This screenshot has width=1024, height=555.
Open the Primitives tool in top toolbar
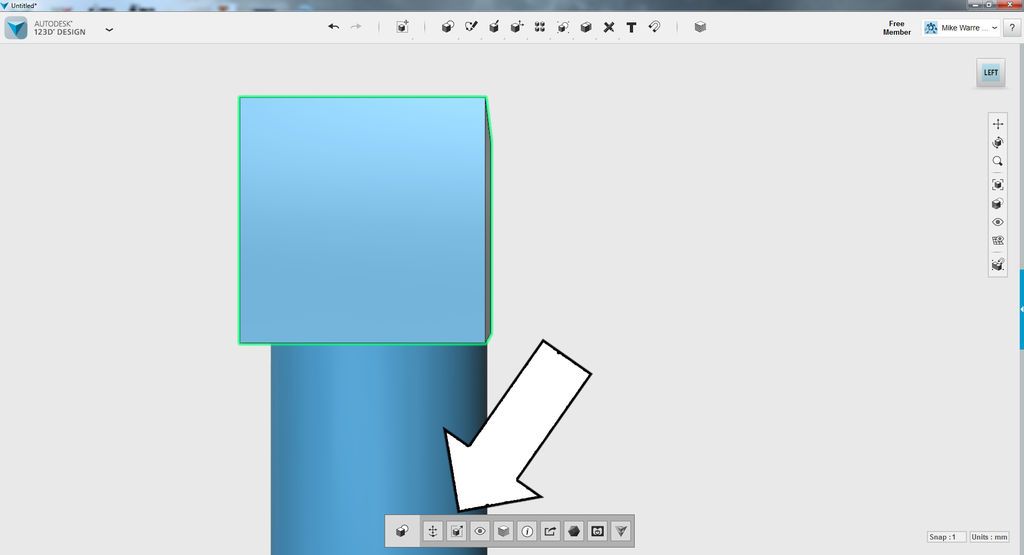pos(447,27)
